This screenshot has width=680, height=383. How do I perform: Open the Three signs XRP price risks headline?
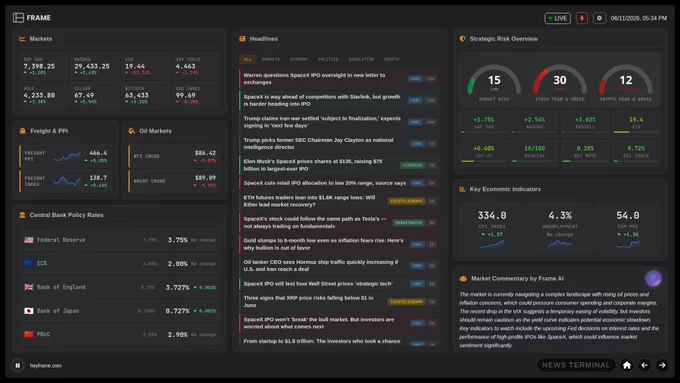[x=339, y=301]
